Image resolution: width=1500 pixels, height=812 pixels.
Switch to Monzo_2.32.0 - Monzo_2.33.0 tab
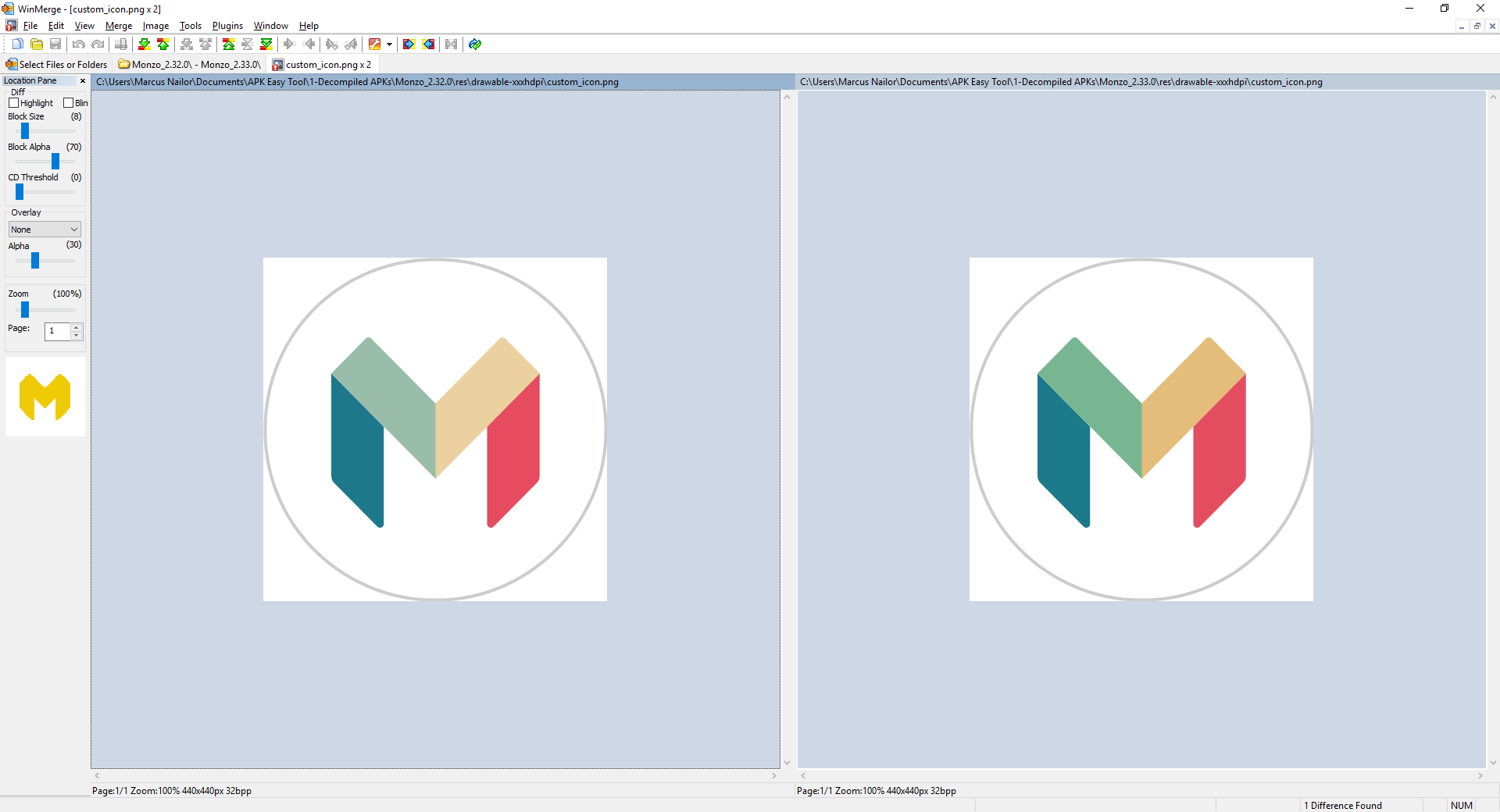tap(190, 65)
